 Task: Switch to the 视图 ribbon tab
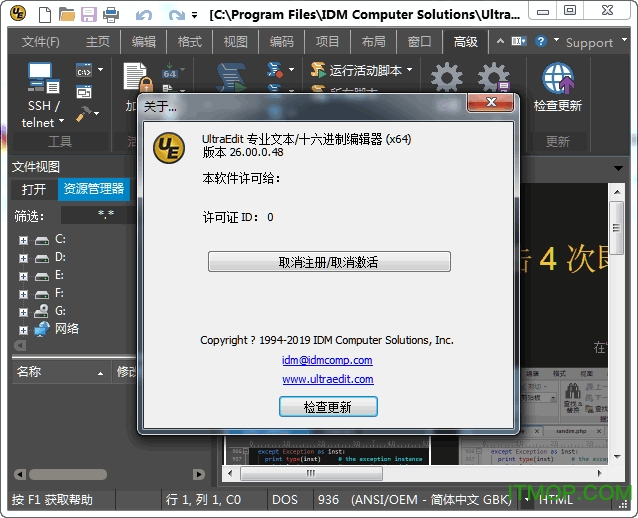(236, 42)
